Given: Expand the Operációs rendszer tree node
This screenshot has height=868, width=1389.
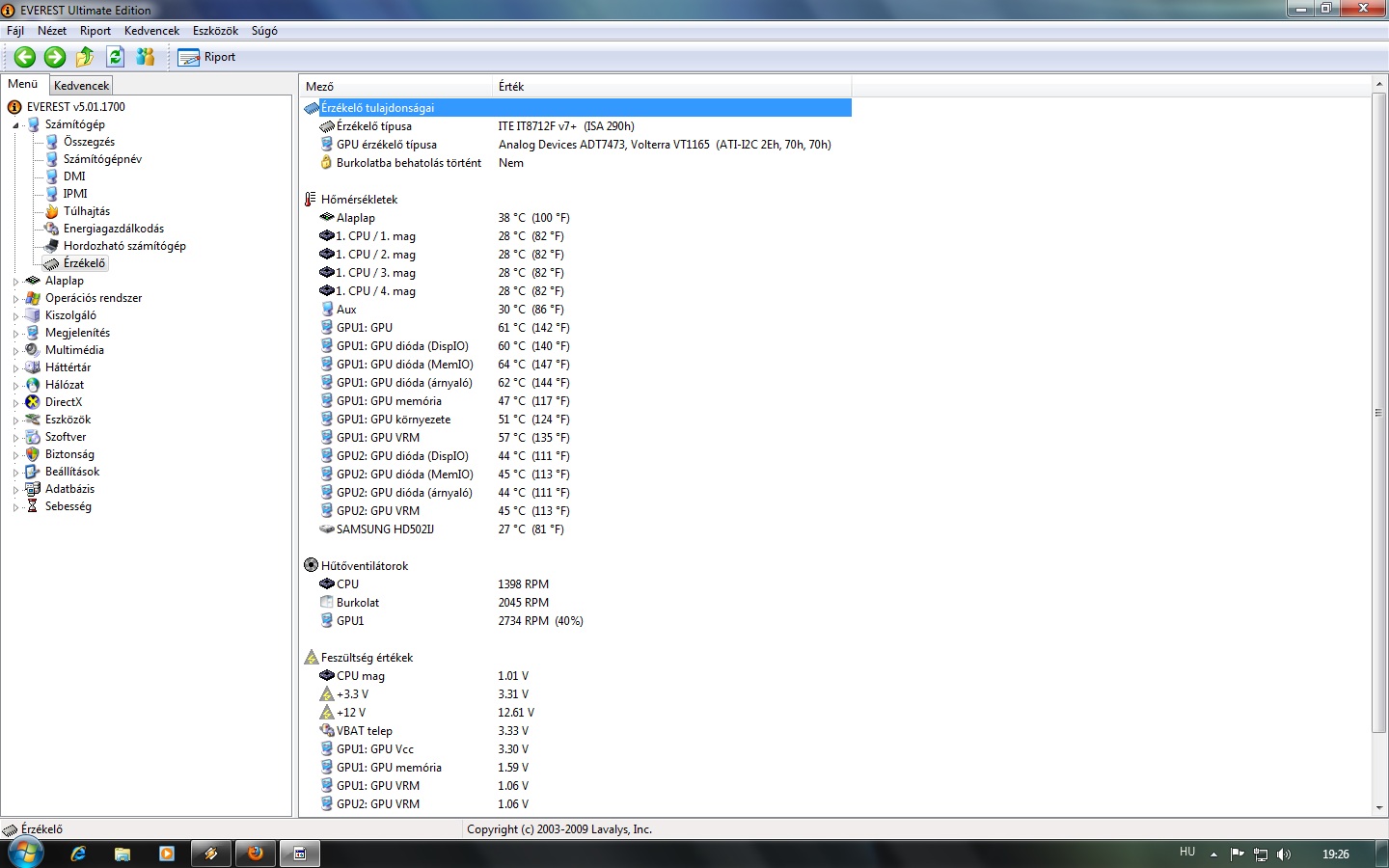Looking at the screenshot, I should [15, 299].
